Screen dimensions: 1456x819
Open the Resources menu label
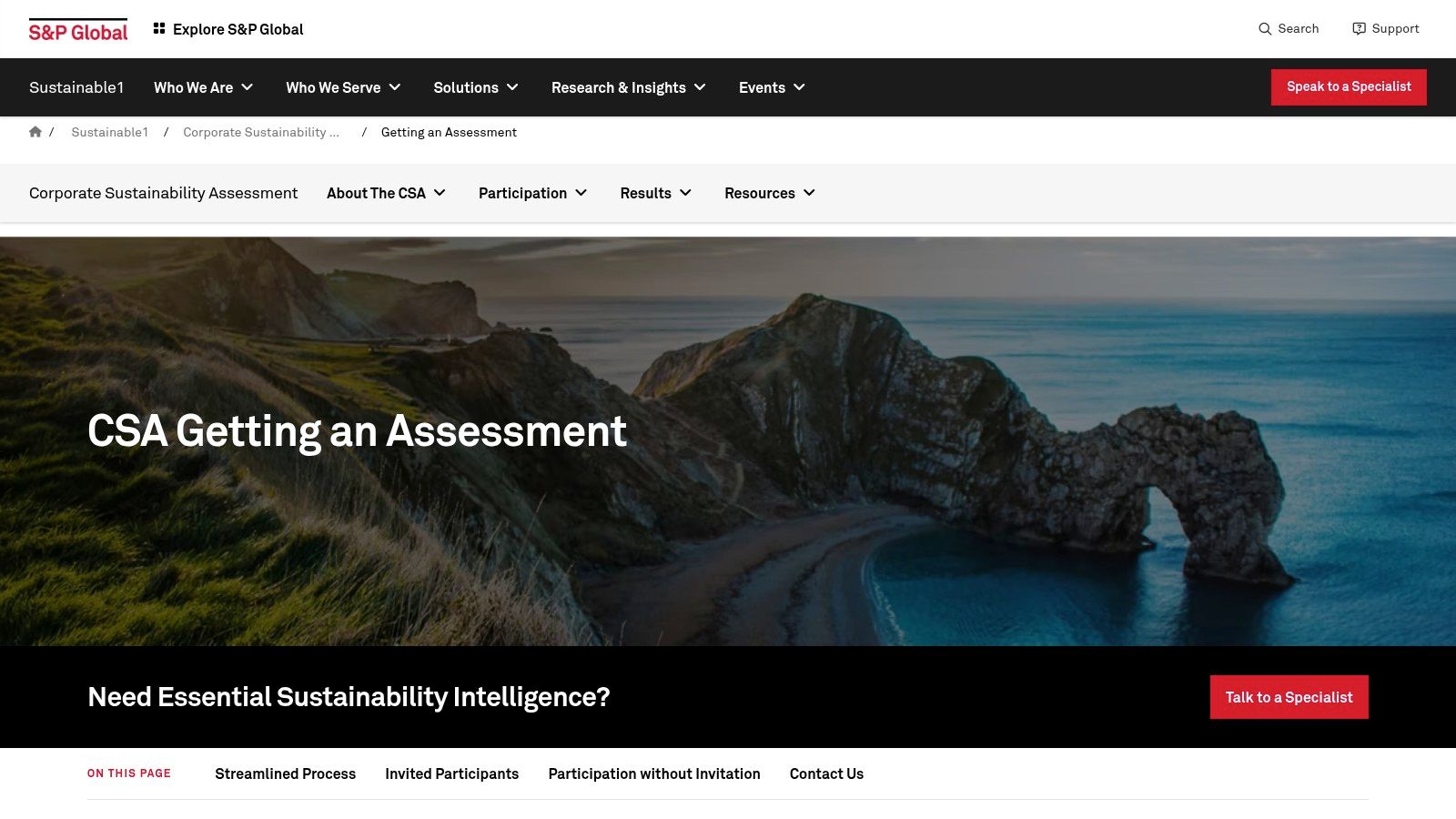point(760,193)
